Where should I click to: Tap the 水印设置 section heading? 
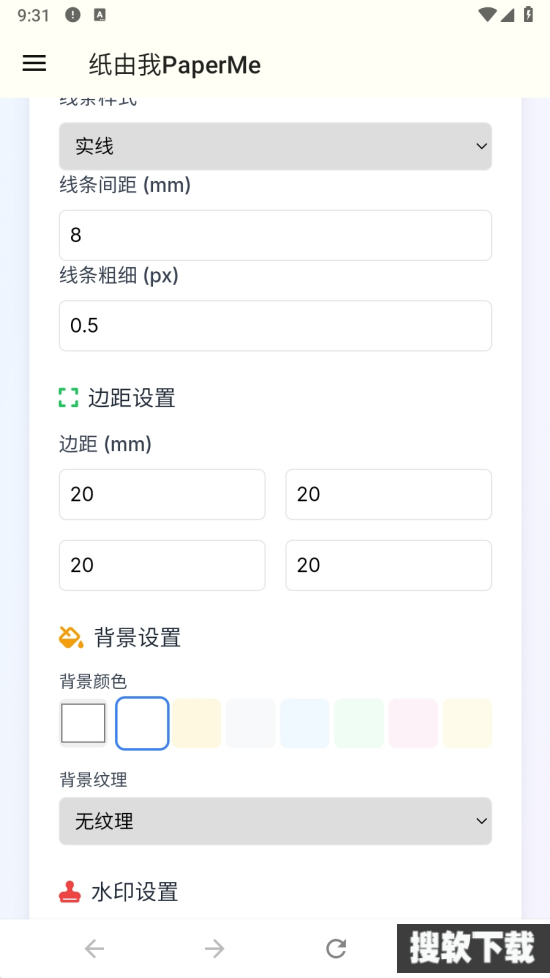[x=135, y=892]
